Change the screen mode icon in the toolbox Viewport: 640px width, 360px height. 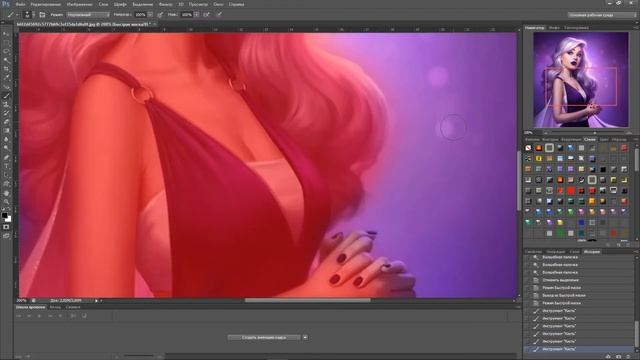(x=6, y=236)
